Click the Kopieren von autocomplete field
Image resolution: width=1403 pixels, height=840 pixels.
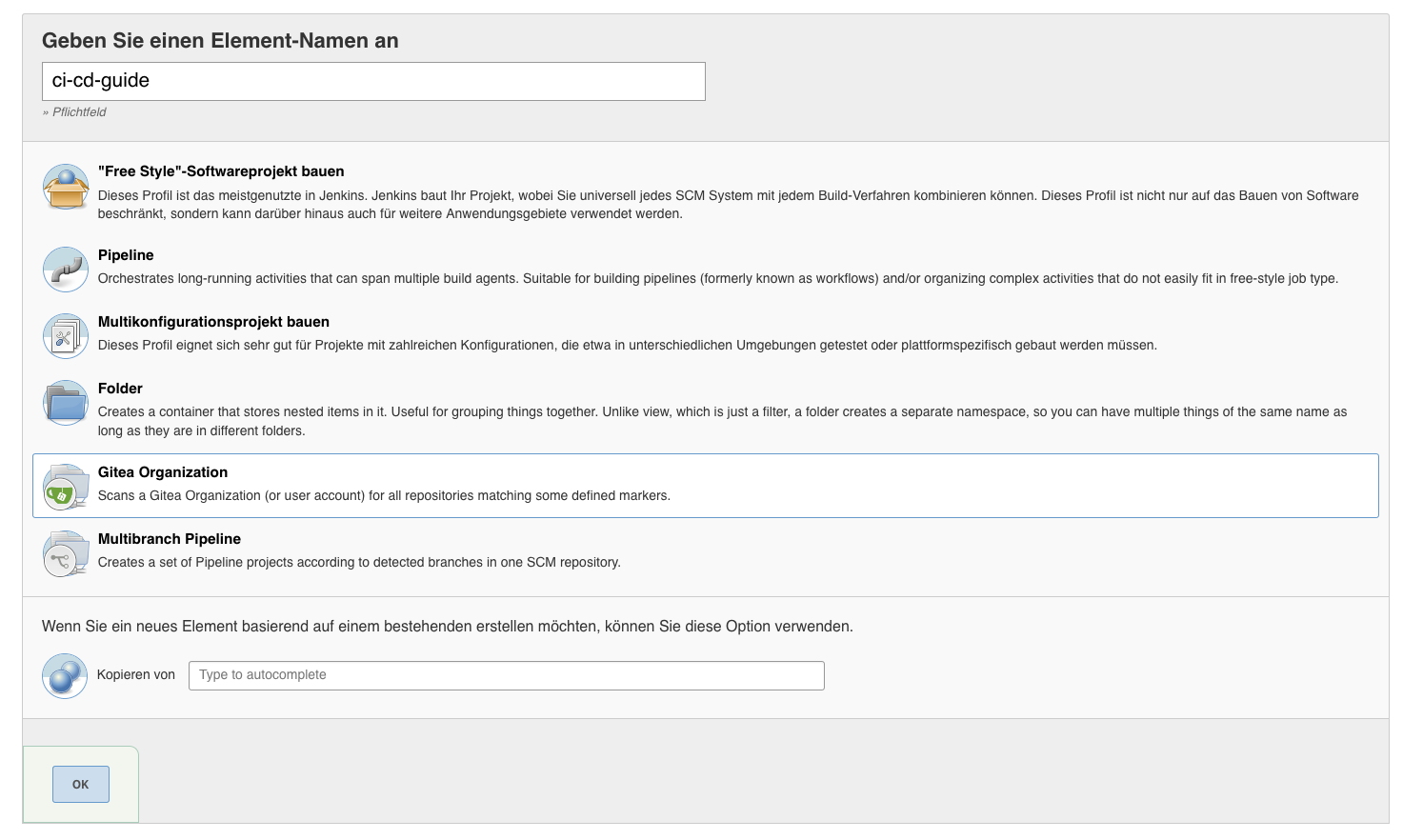(x=506, y=675)
